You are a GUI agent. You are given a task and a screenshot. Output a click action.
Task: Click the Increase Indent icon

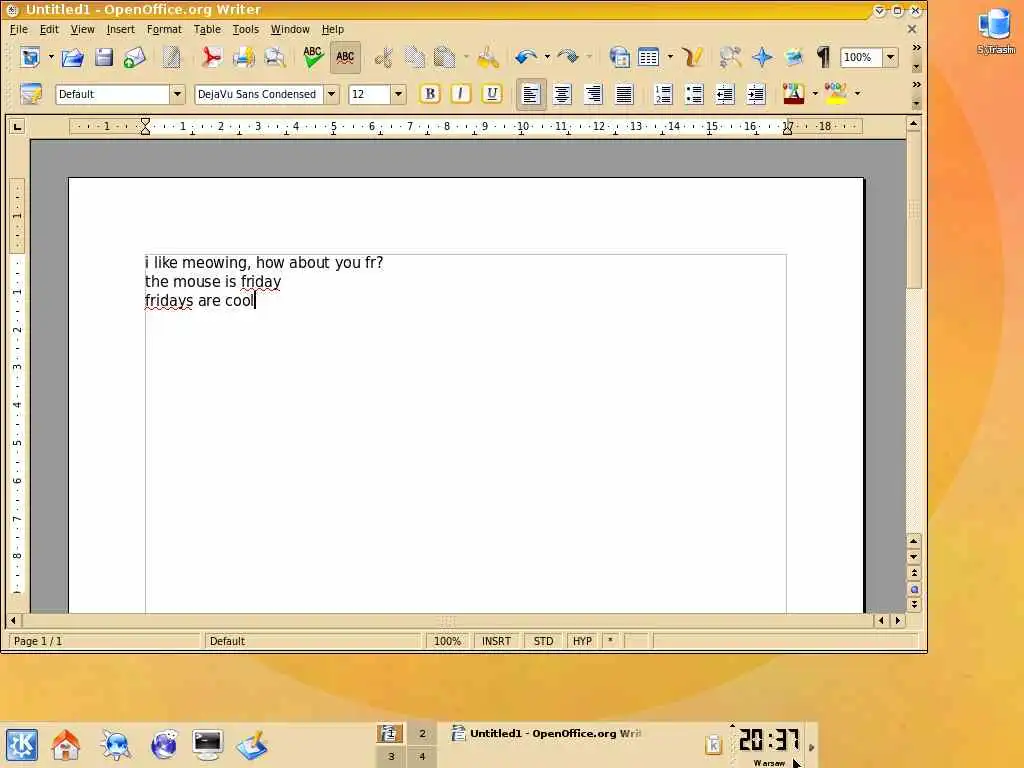coord(756,95)
